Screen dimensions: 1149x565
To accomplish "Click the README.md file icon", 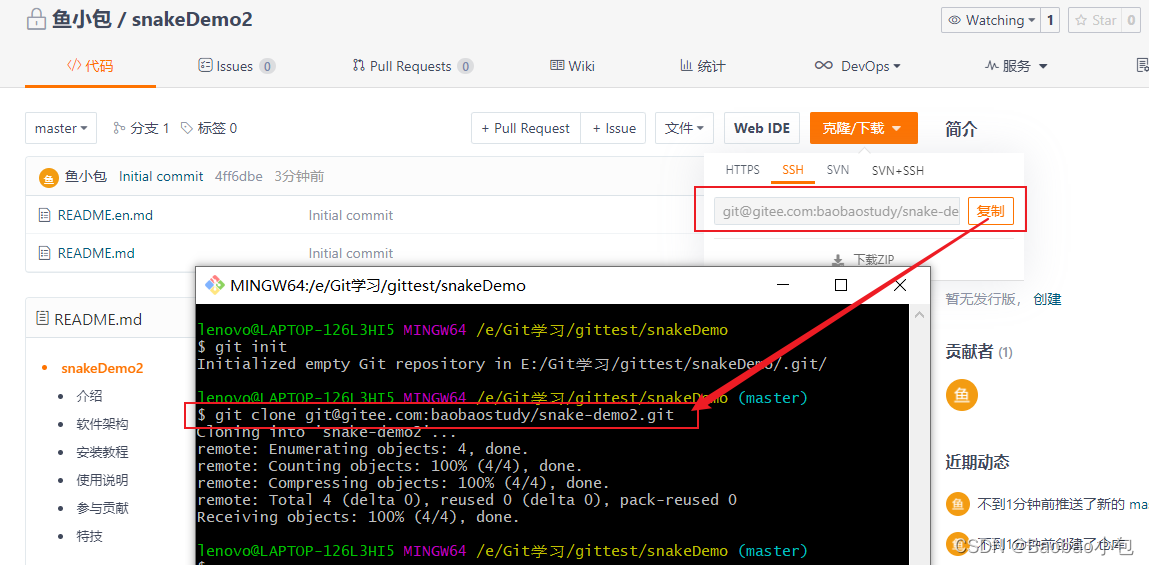I will (x=44, y=253).
